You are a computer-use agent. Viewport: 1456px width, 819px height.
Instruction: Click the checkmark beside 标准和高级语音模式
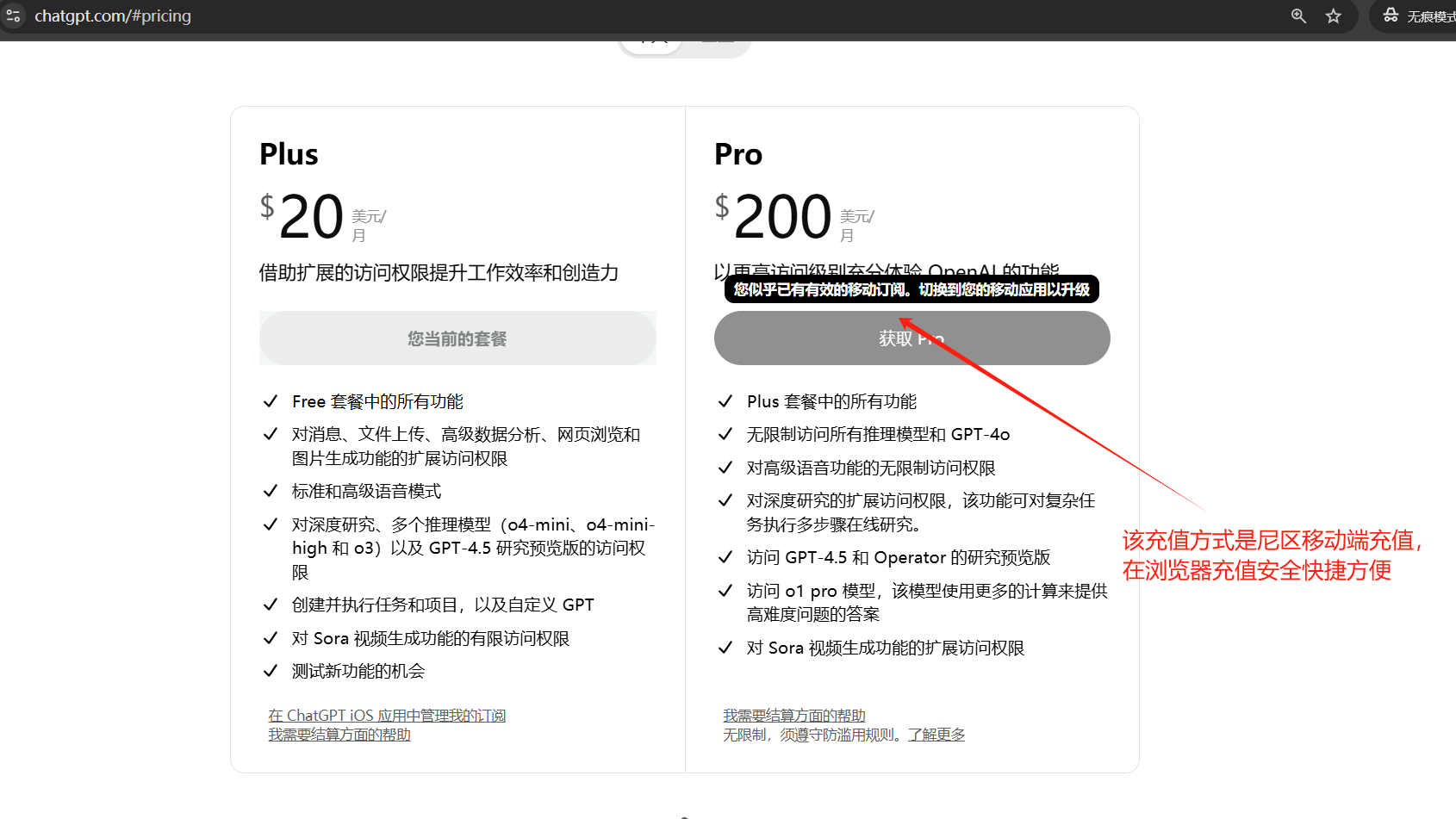coord(271,491)
